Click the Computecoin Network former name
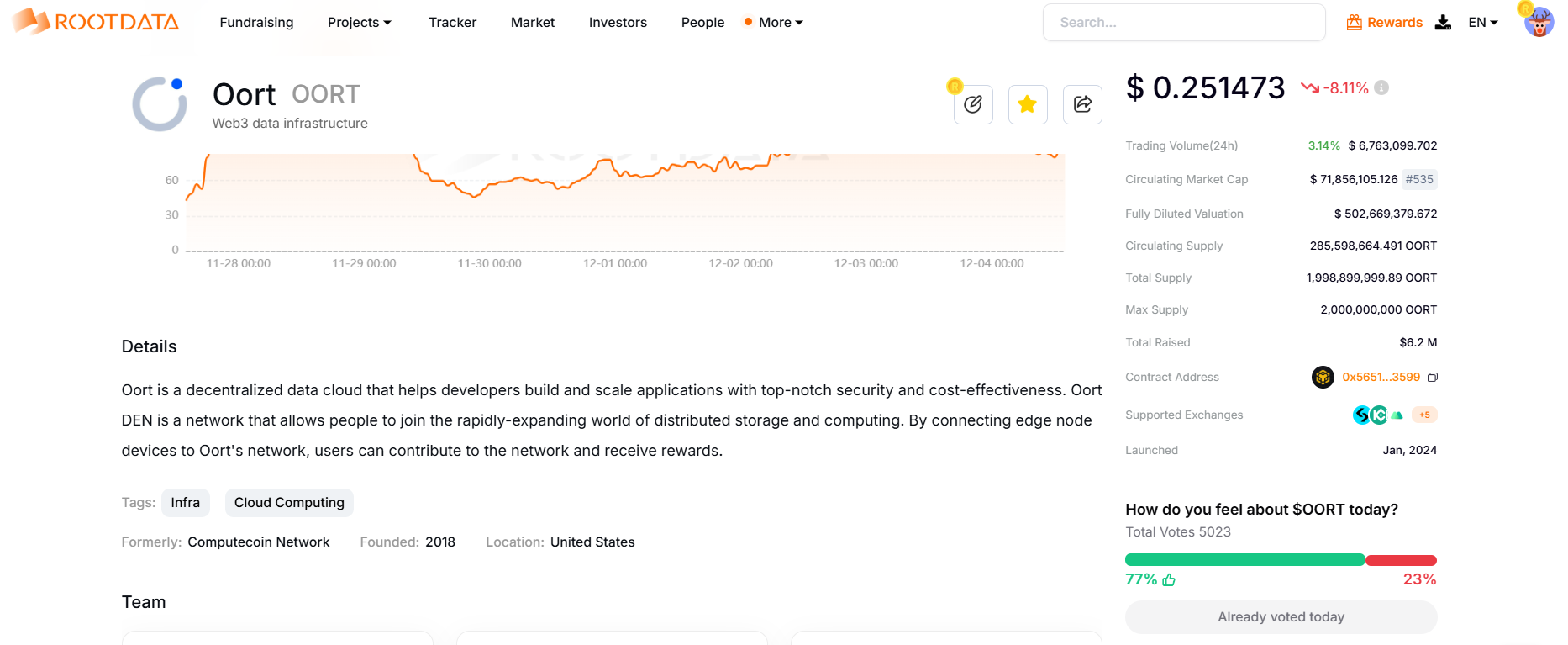 [x=258, y=542]
